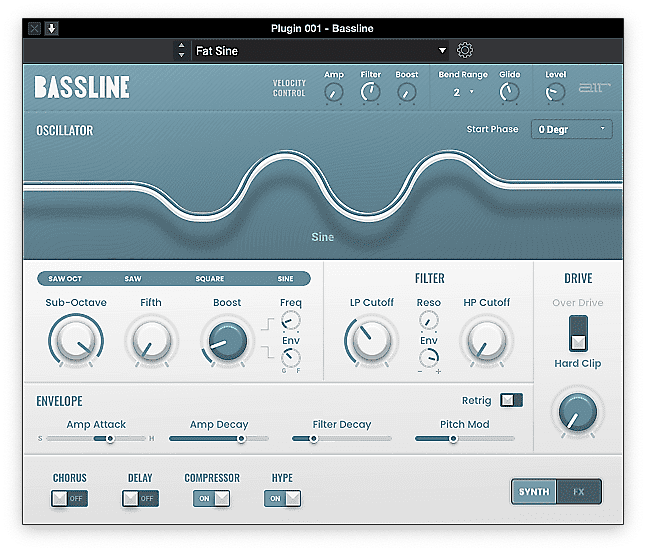Open the Fat Sine preset dropdown
This screenshot has width=646, height=551.
[321, 51]
